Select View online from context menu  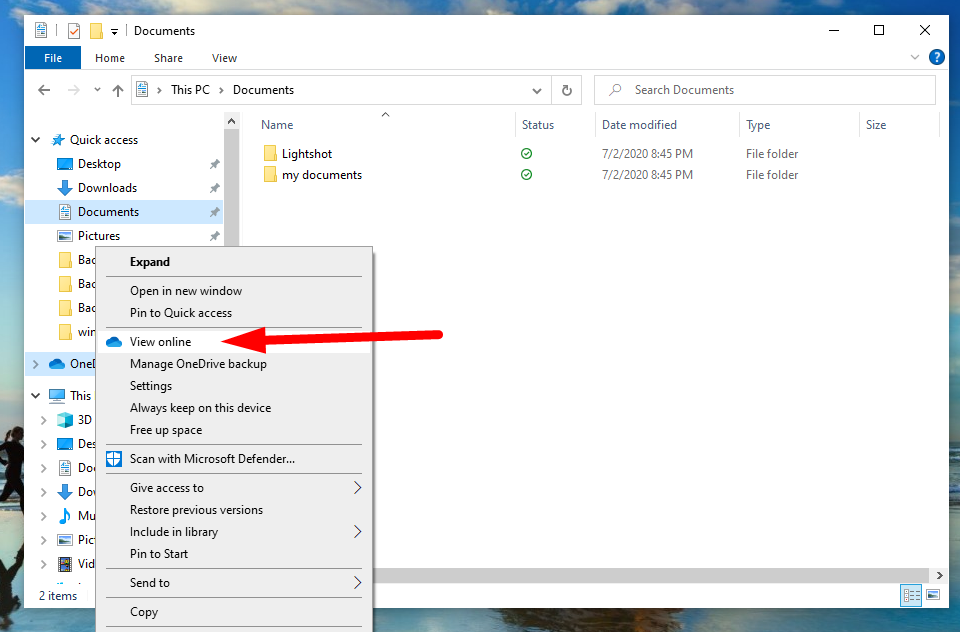click(x=160, y=342)
